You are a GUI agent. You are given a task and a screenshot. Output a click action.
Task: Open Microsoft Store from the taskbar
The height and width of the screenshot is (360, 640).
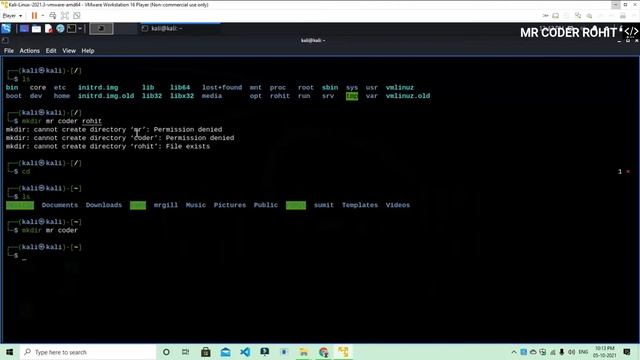[206, 352]
